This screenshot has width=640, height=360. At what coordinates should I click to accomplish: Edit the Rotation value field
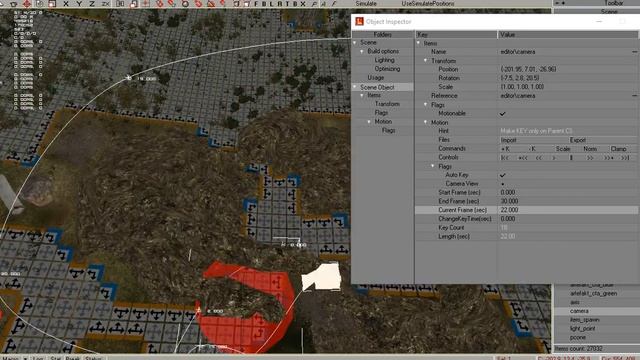pos(567,78)
